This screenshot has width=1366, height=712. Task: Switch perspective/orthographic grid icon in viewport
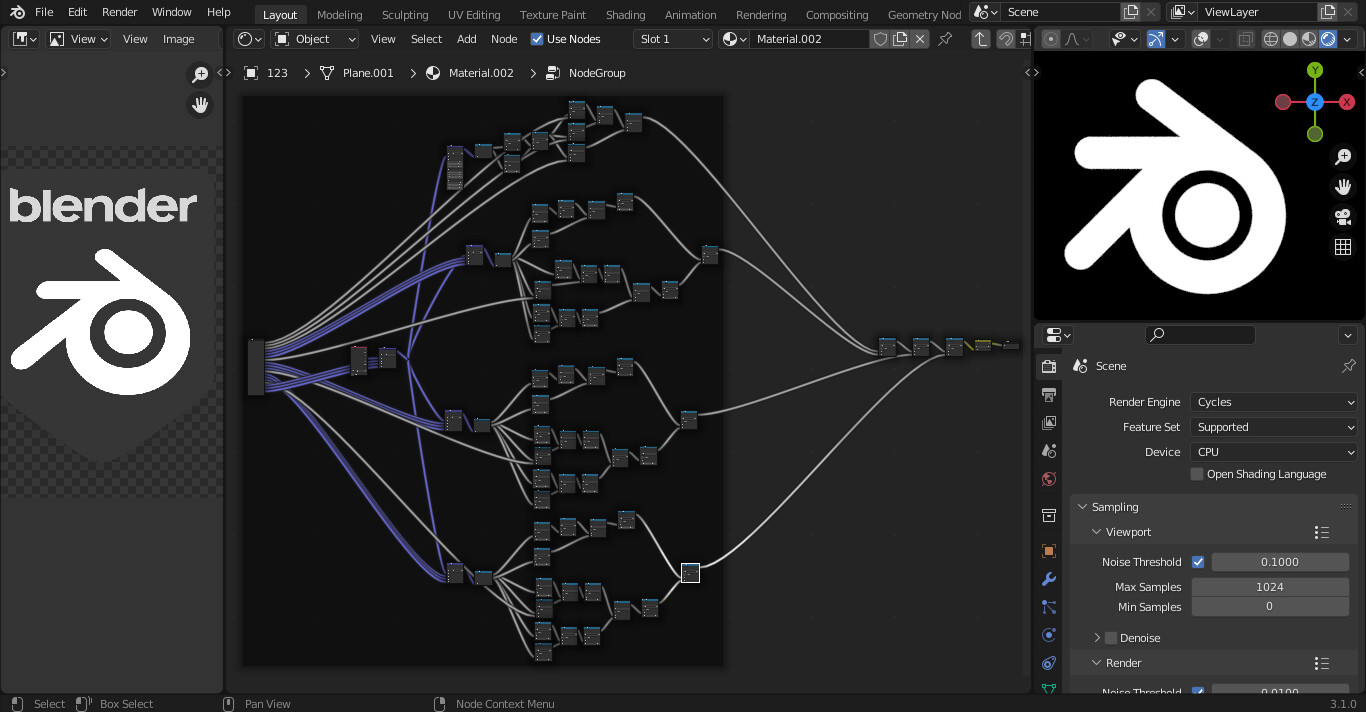pos(1343,247)
